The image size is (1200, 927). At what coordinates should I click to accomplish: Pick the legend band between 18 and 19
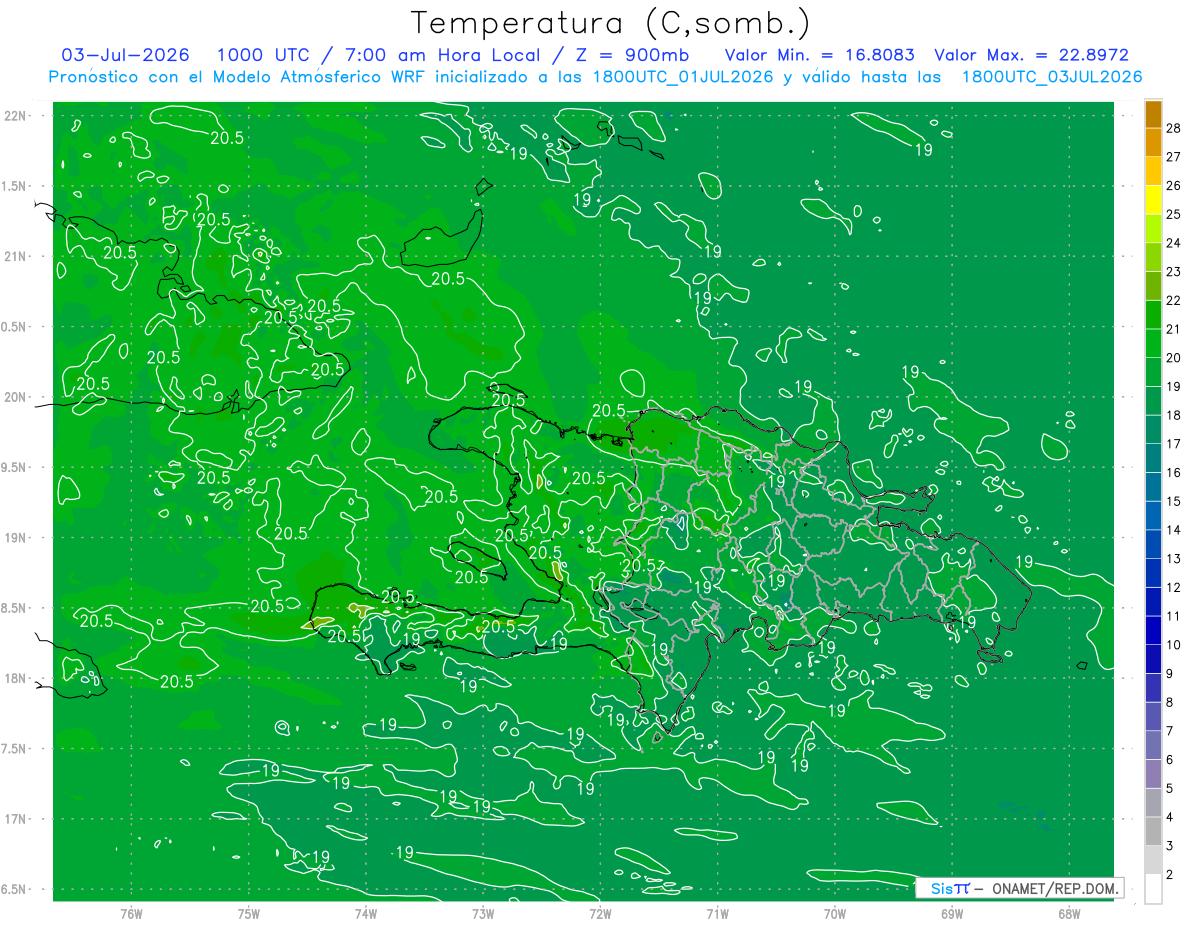(x=1153, y=400)
